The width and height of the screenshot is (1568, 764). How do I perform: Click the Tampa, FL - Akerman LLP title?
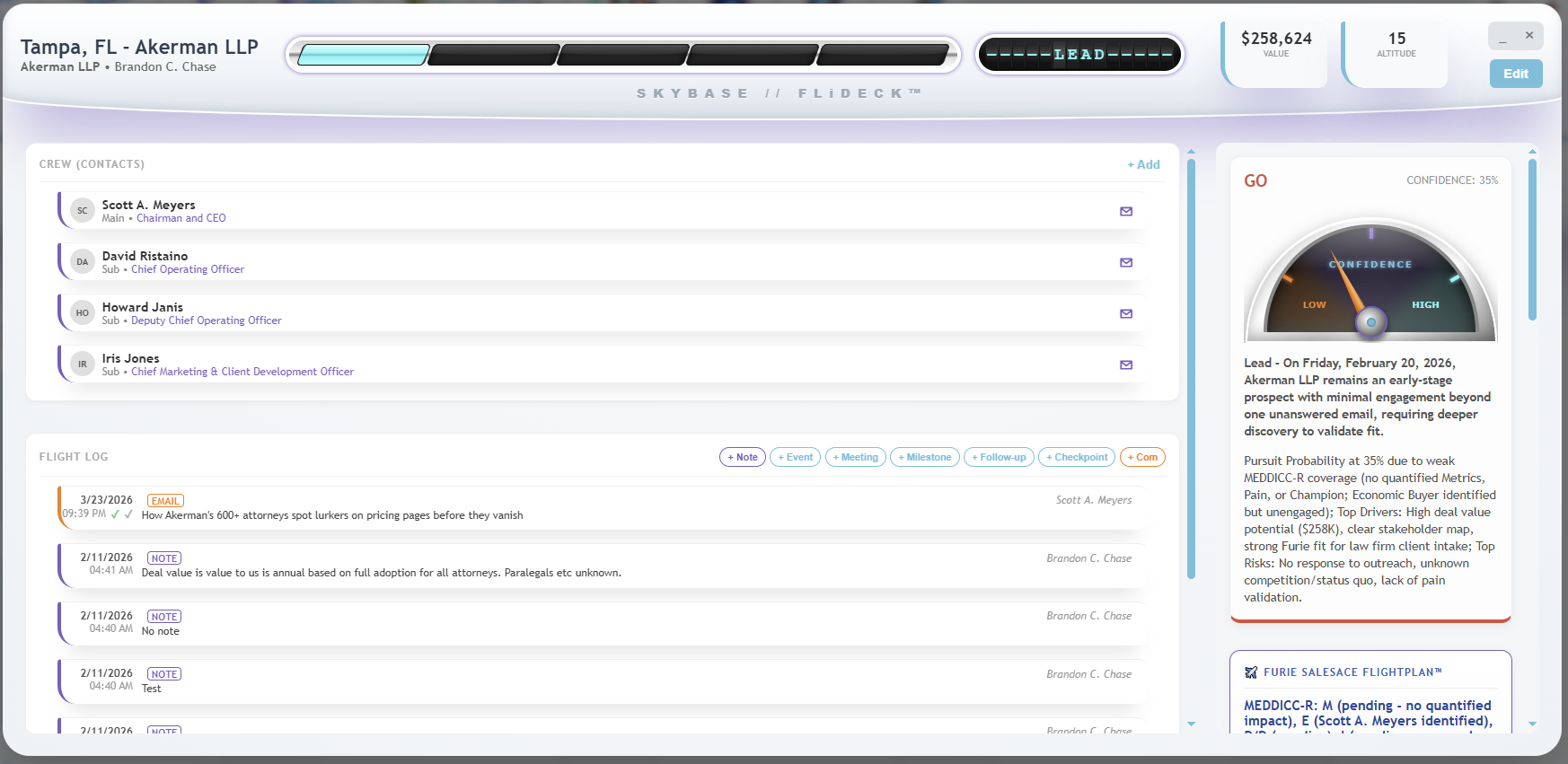click(x=139, y=47)
